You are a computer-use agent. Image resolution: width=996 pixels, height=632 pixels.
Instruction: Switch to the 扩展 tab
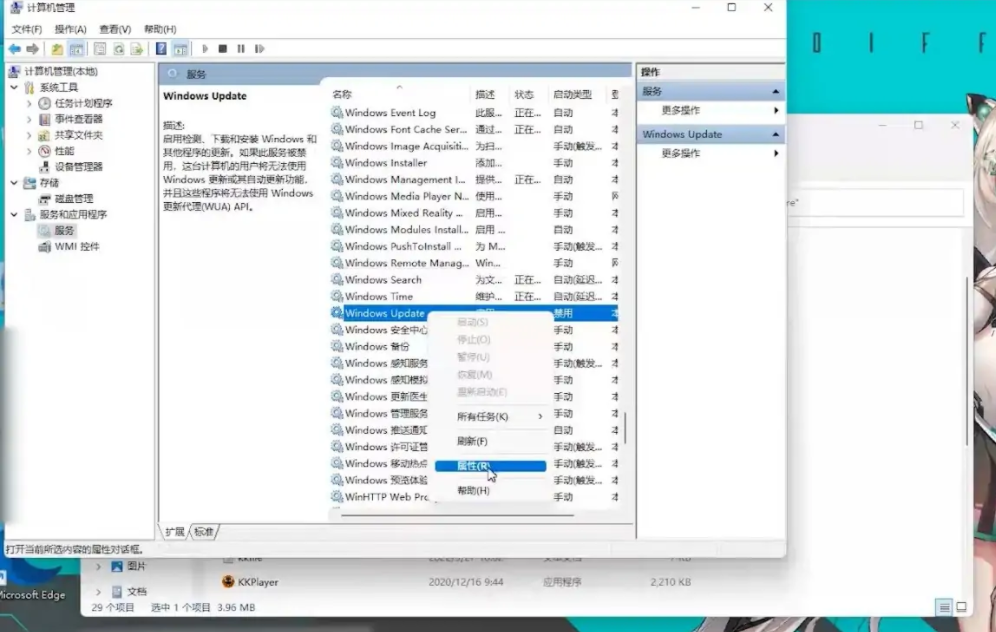tap(175, 532)
